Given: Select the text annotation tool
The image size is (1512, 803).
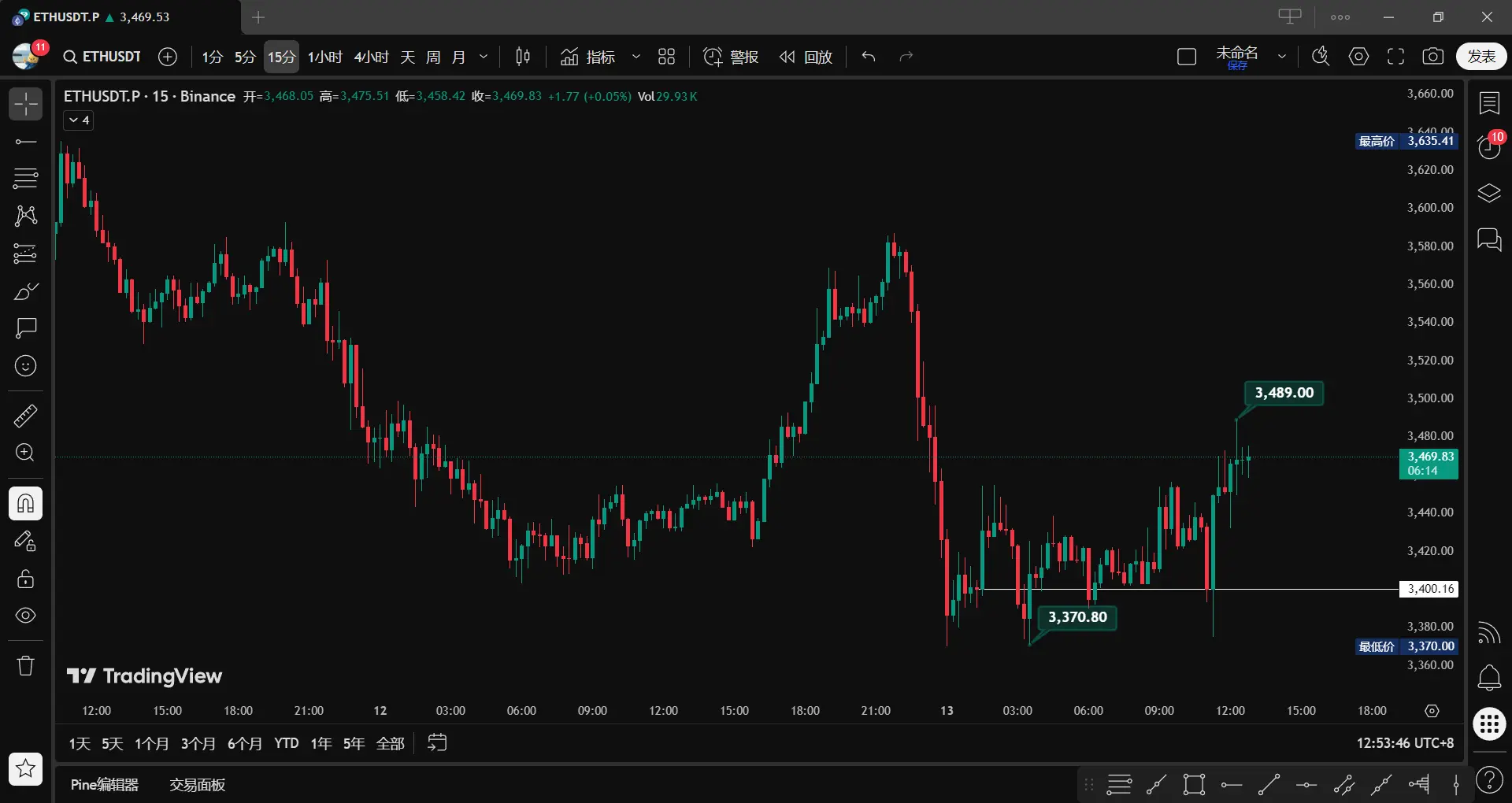Looking at the screenshot, I should tap(25, 327).
